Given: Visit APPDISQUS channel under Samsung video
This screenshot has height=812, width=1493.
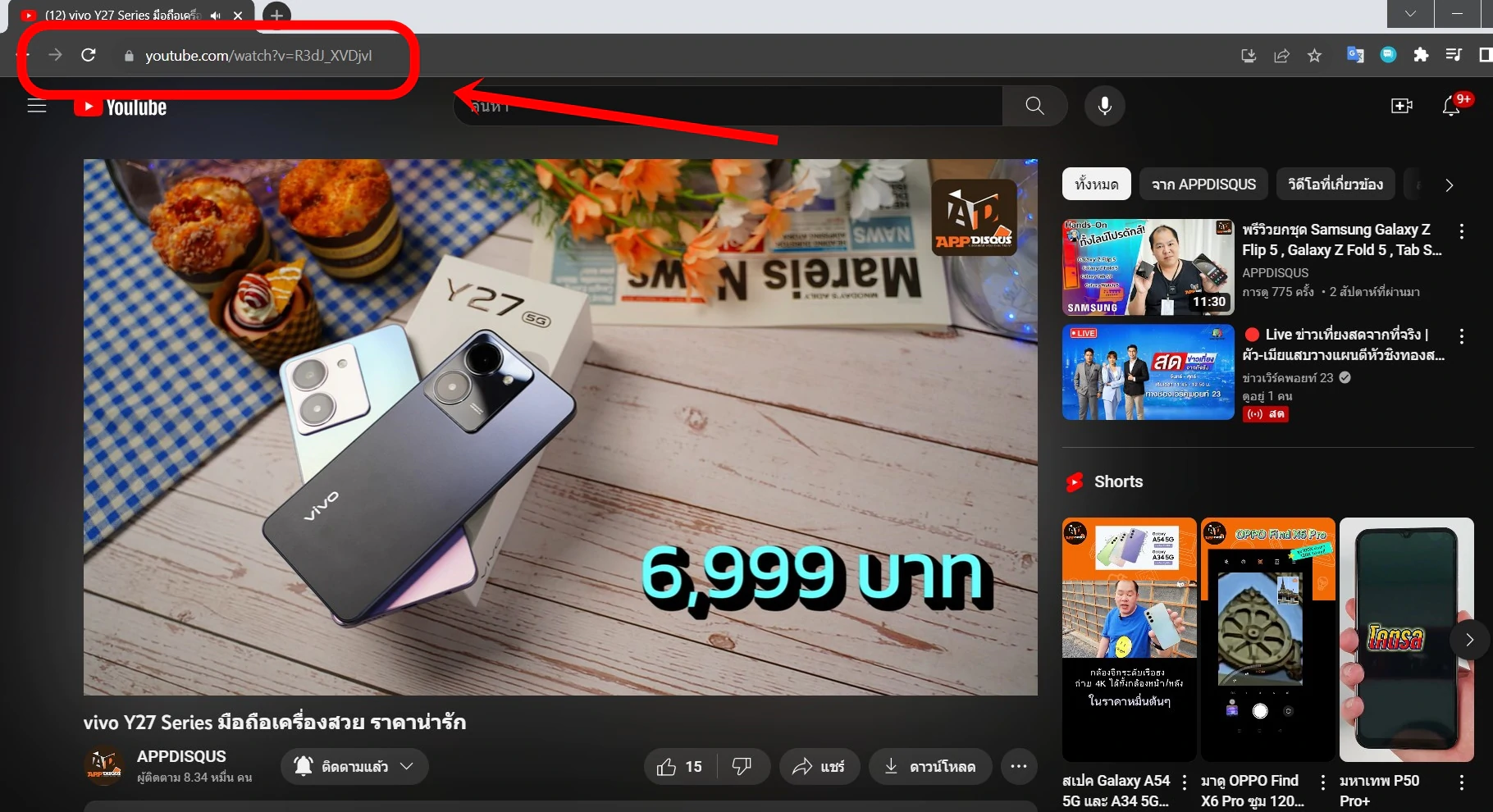Looking at the screenshot, I should [x=1275, y=273].
